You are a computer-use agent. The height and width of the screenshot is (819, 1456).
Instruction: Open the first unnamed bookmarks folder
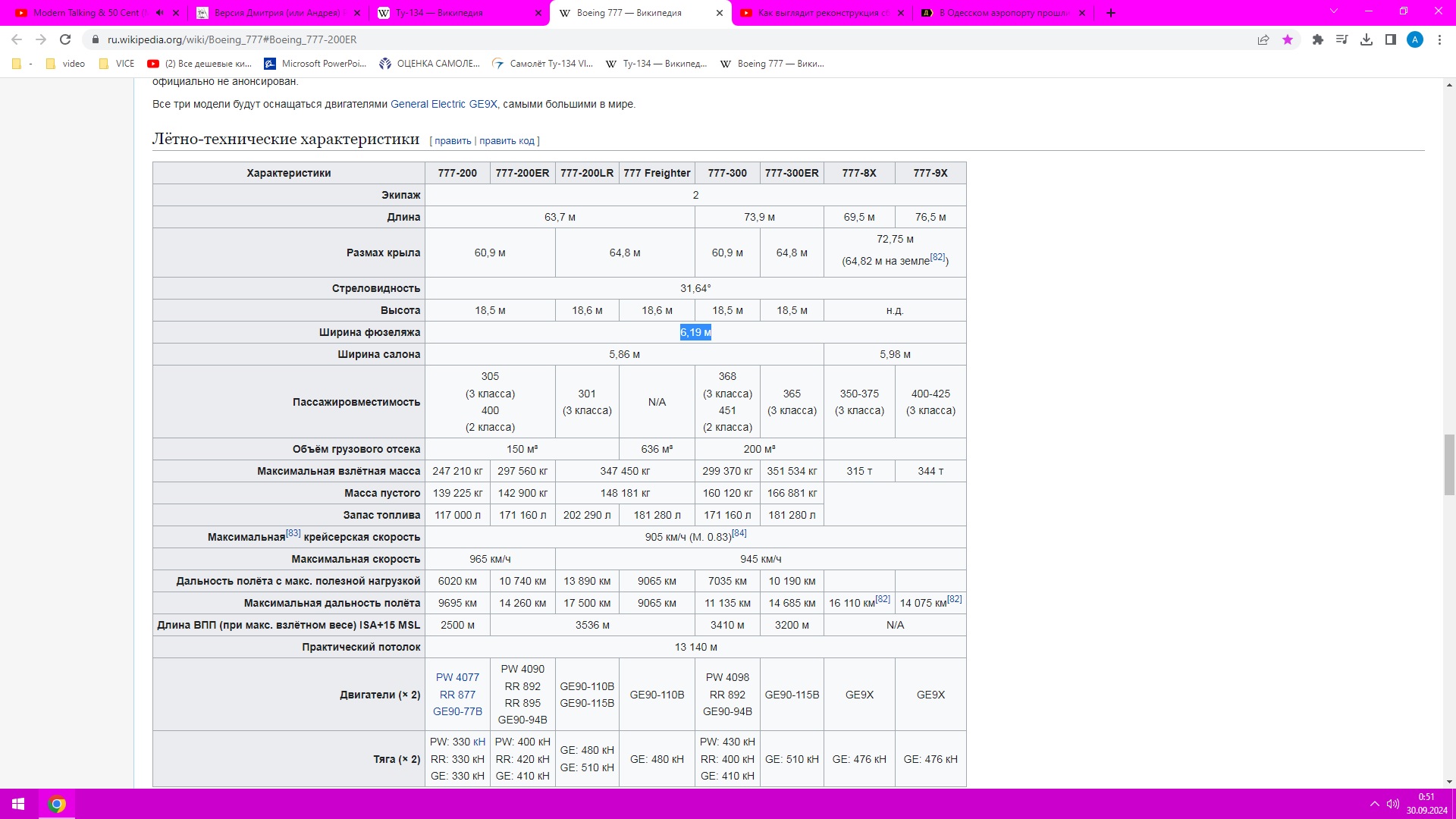pos(21,64)
